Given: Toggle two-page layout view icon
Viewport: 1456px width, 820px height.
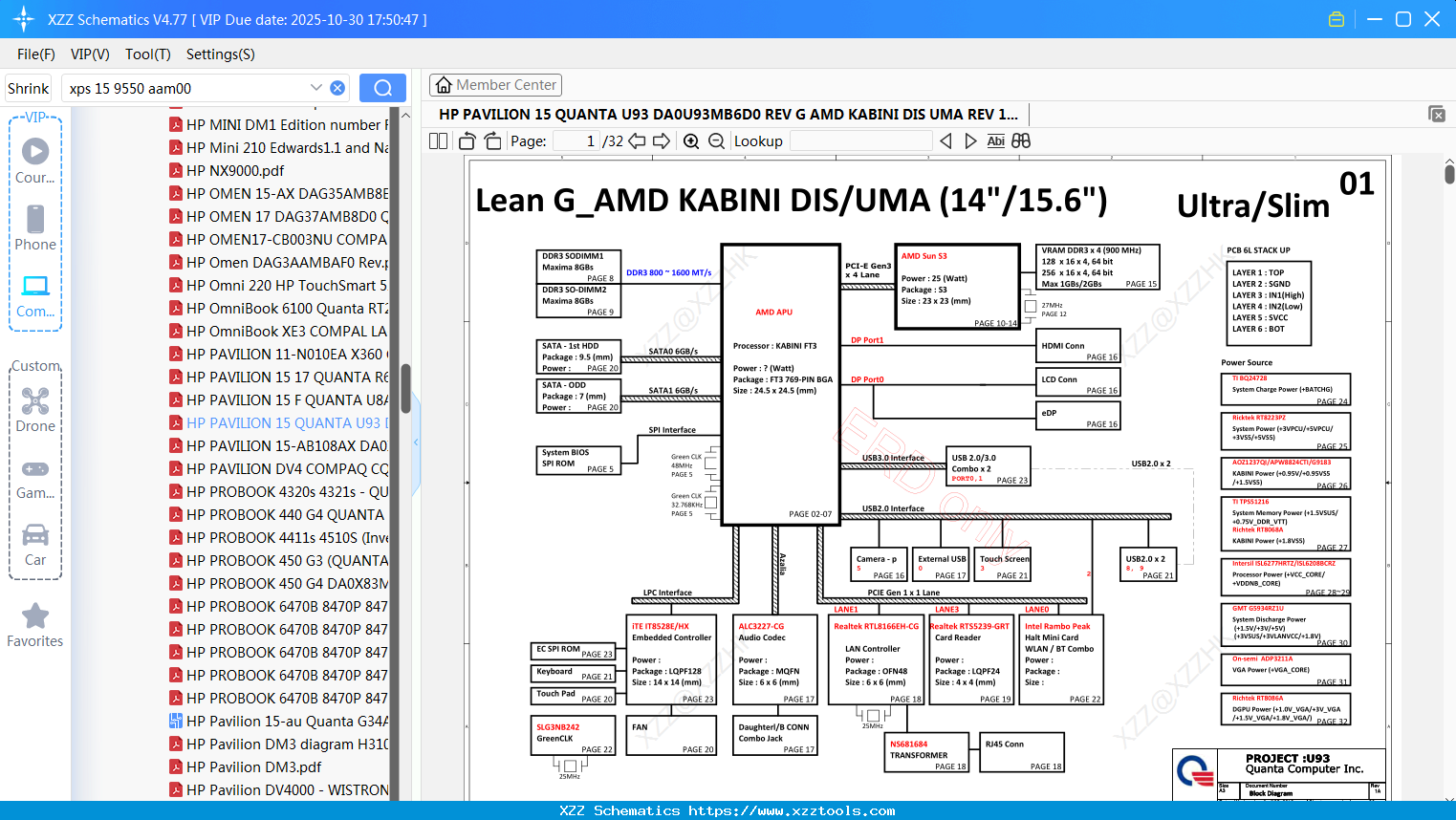Looking at the screenshot, I should click(x=438, y=140).
